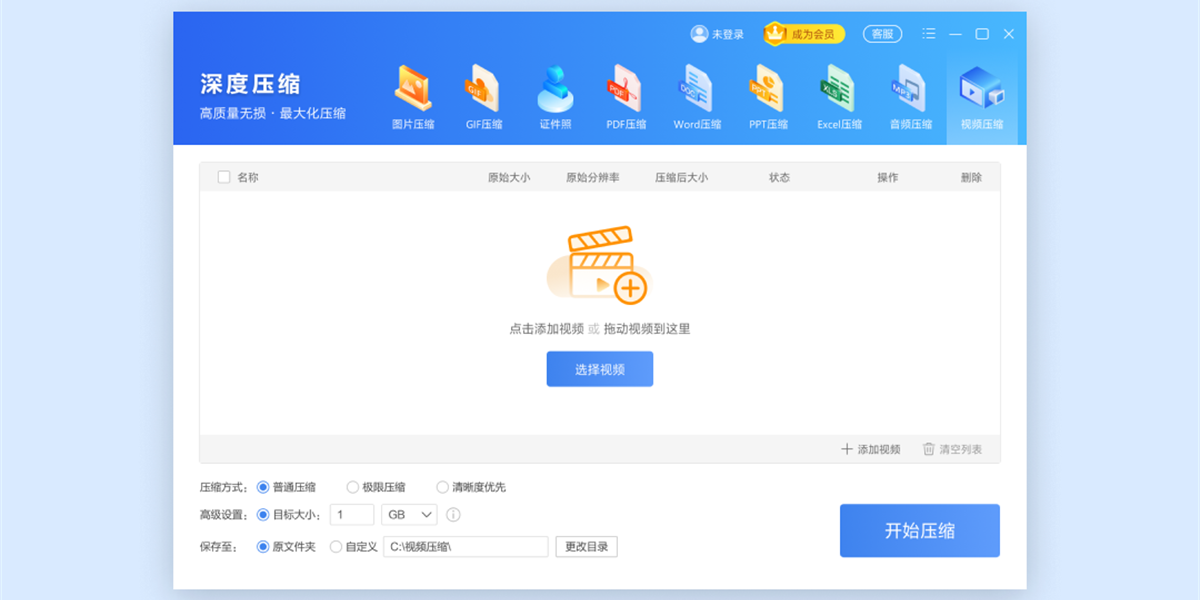Select the GIF压缩 compression tool
The width and height of the screenshot is (1200, 600).
(483, 95)
